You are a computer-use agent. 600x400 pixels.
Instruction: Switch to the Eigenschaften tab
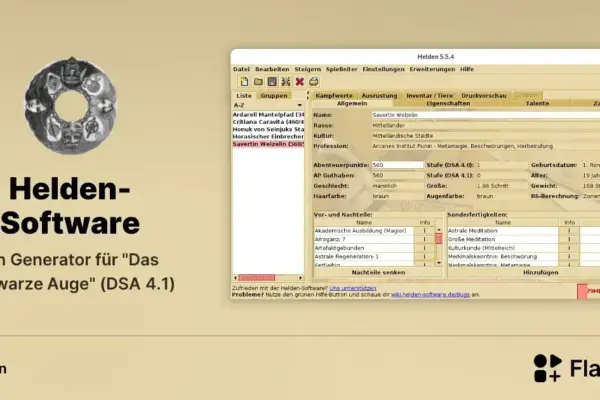coord(448,103)
